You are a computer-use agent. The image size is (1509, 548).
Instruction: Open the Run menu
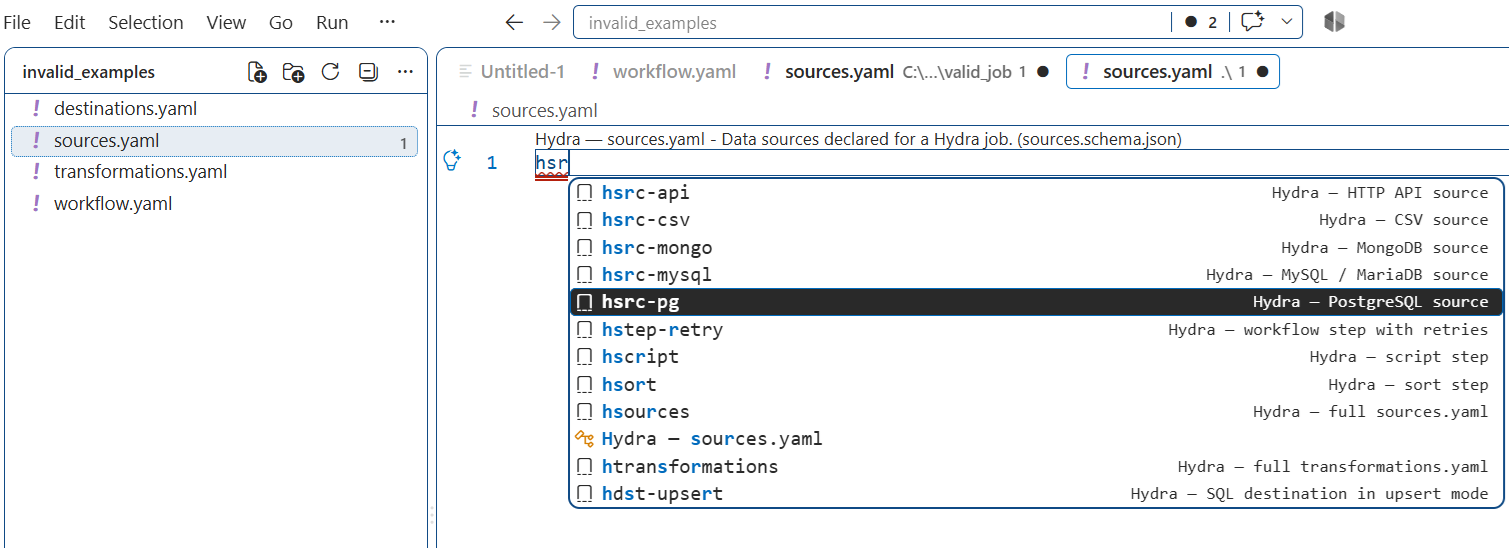click(332, 22)
